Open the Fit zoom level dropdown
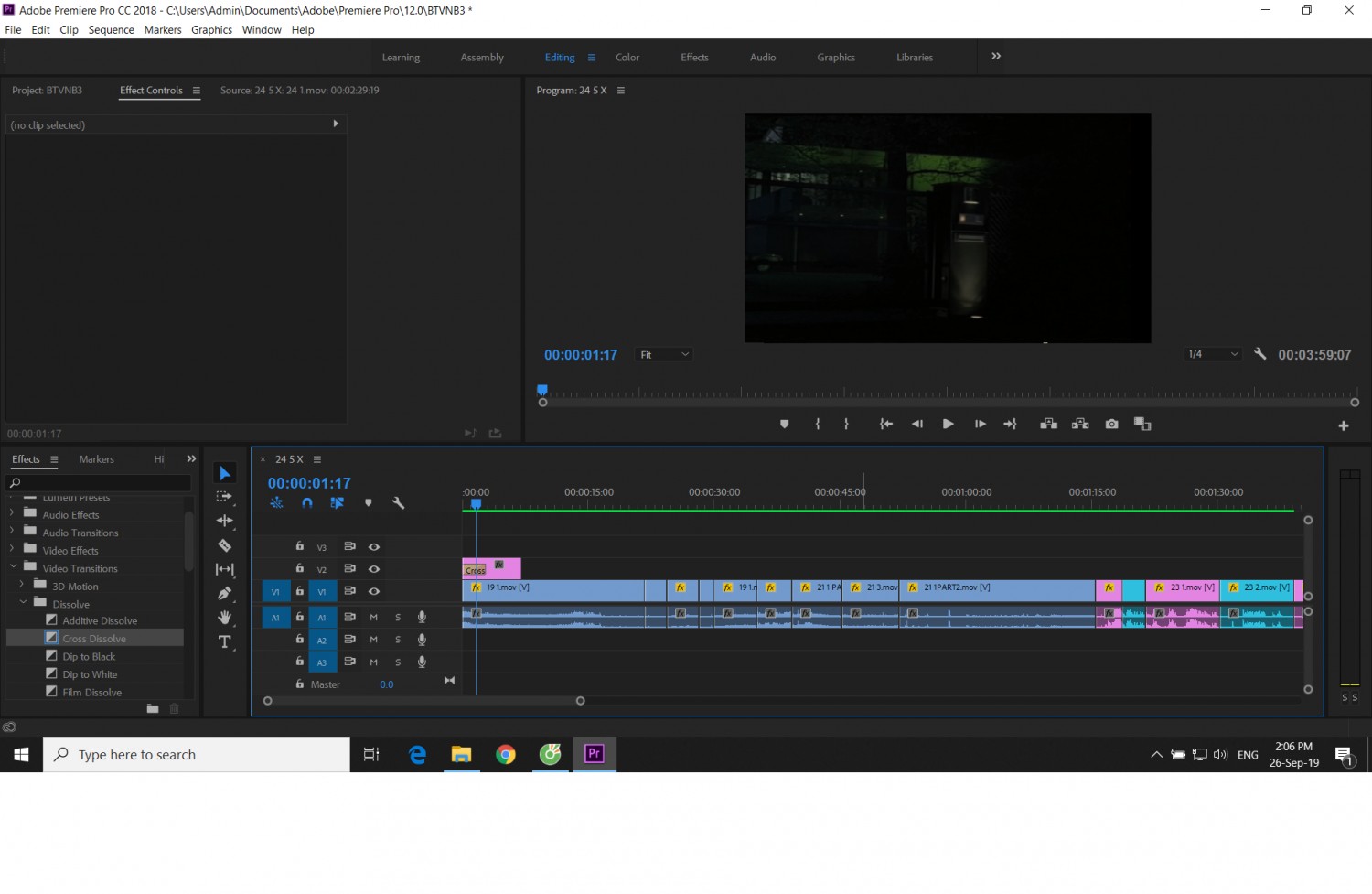 point(664,354)
